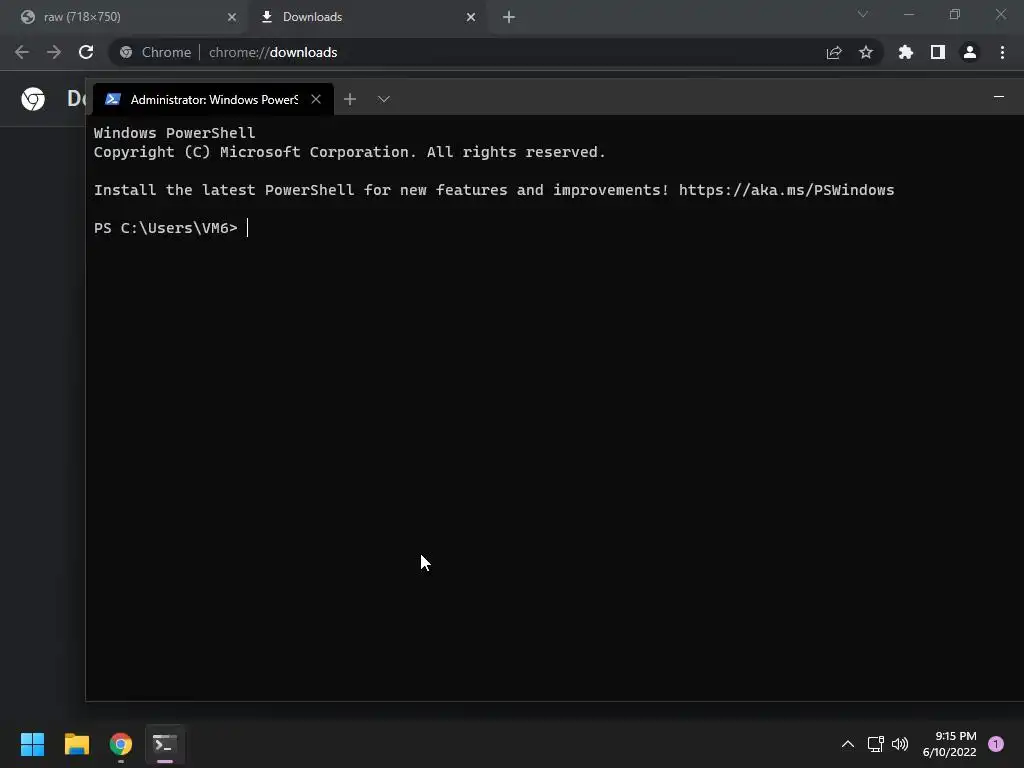Image resolution: width=1024 pixels, height=768 pixels.
Task: Open Chrome profile avatar icon
Action: [x=970, y=52]
